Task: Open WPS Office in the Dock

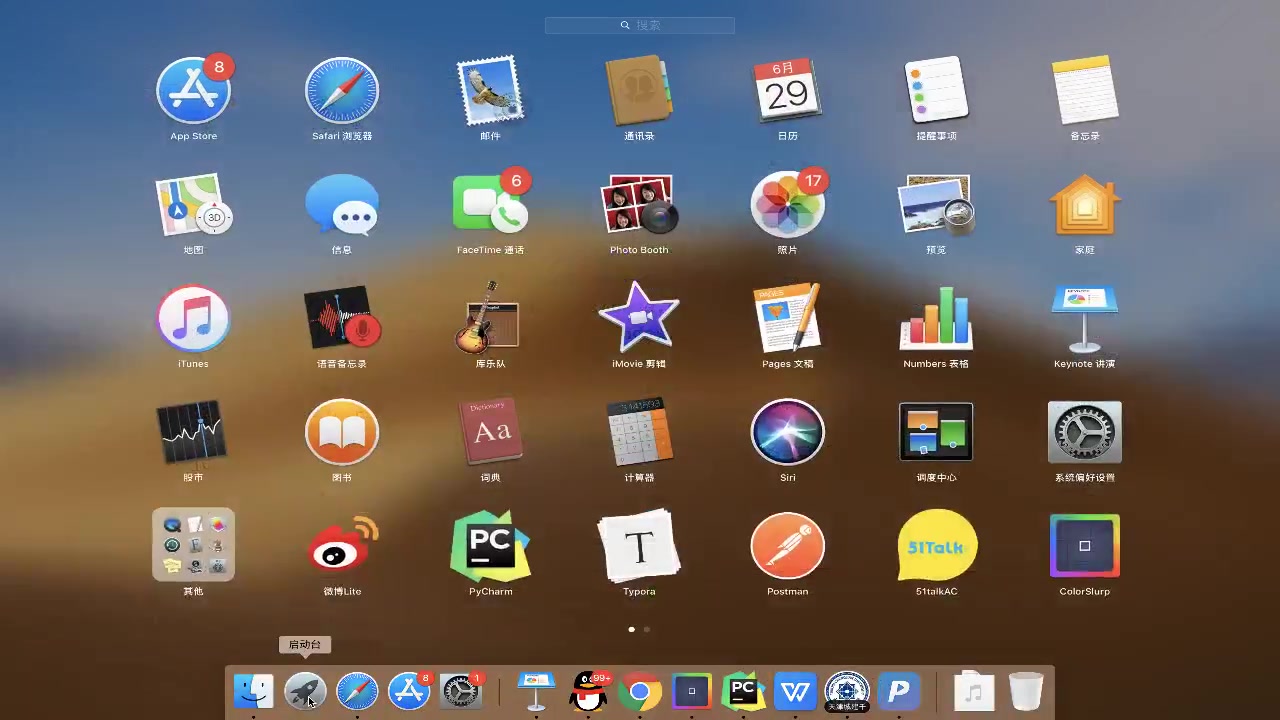Action: [x=795, y=691]
